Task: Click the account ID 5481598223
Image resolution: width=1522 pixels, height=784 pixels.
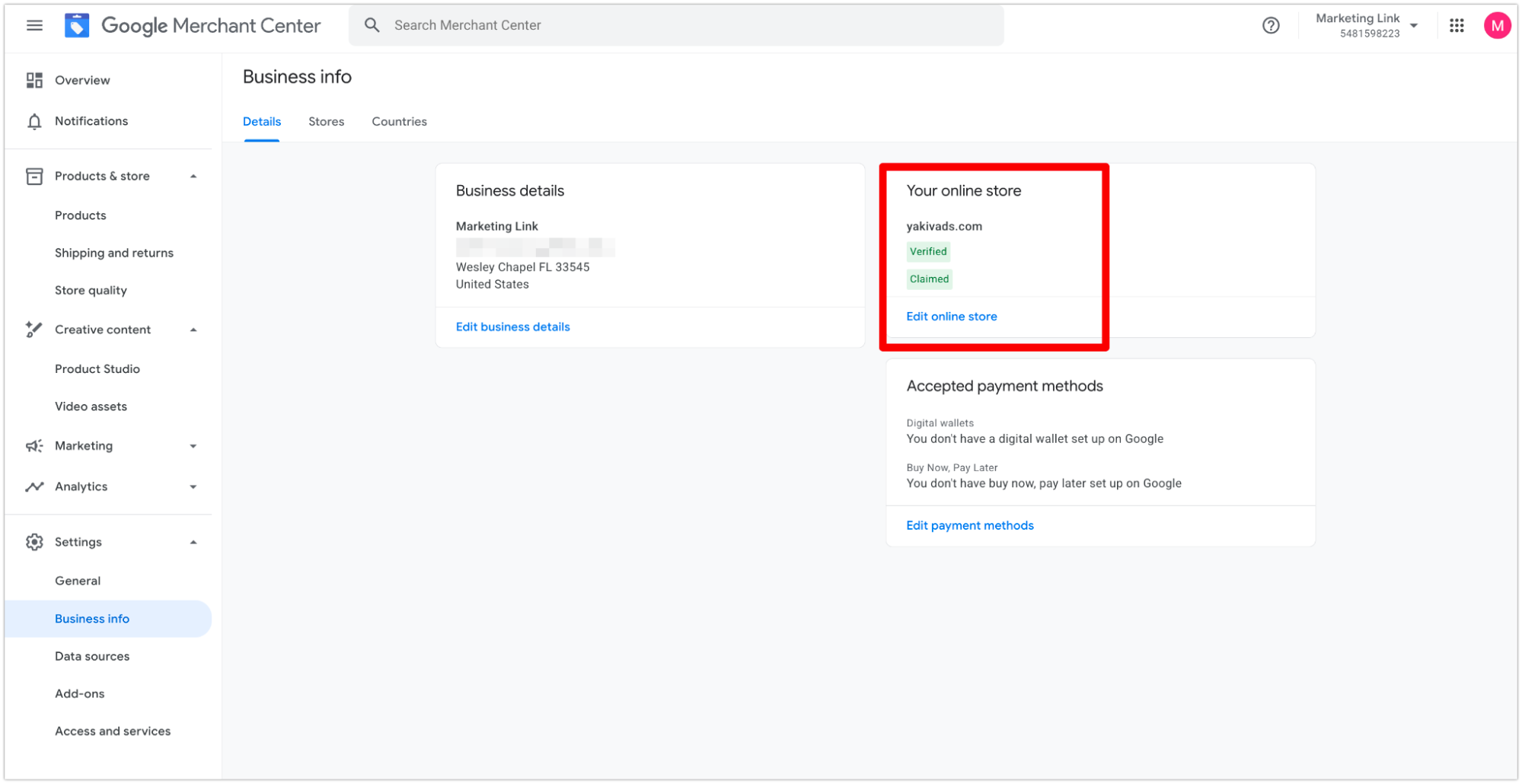Action: 1369,33
